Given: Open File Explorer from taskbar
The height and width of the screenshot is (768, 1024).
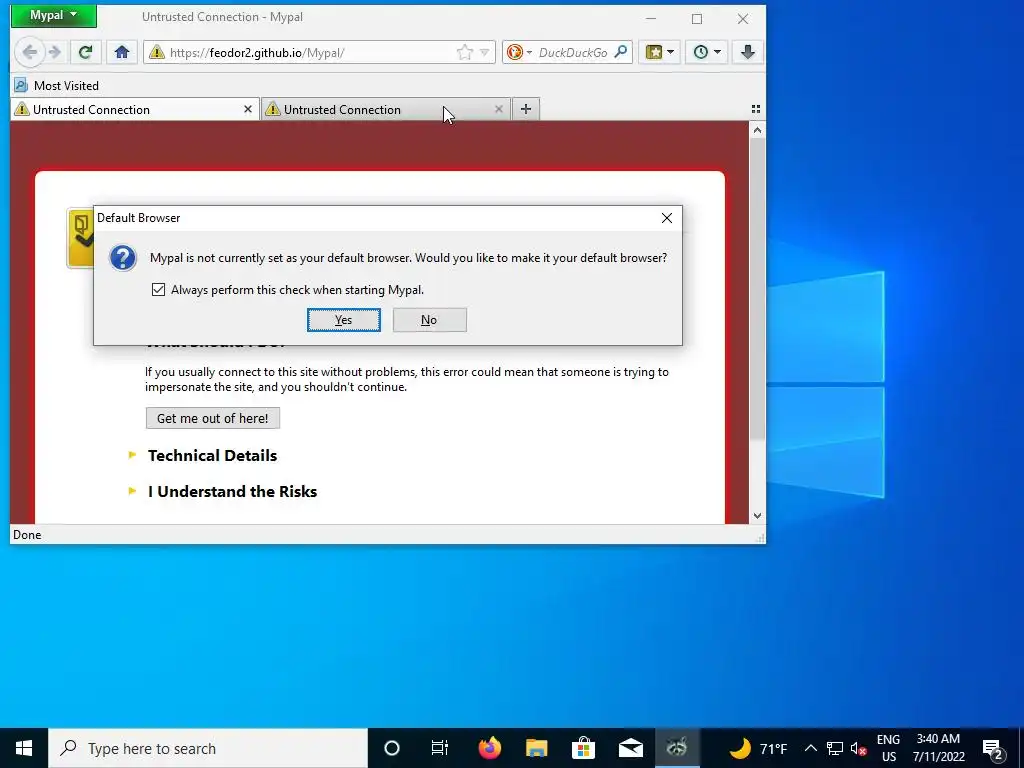Looking at the screenshot, I should point(536,748).
